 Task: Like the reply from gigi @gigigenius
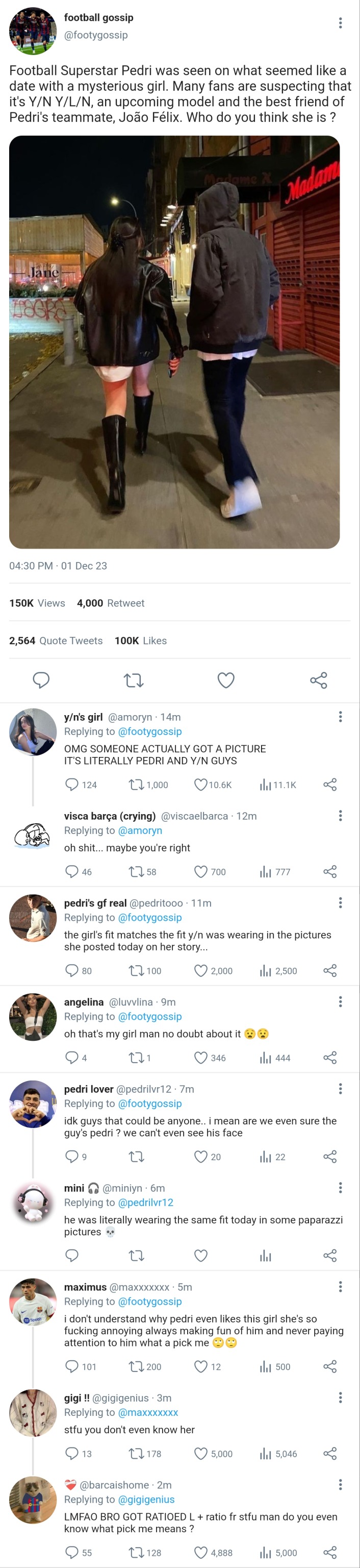tap(201, 1454)
